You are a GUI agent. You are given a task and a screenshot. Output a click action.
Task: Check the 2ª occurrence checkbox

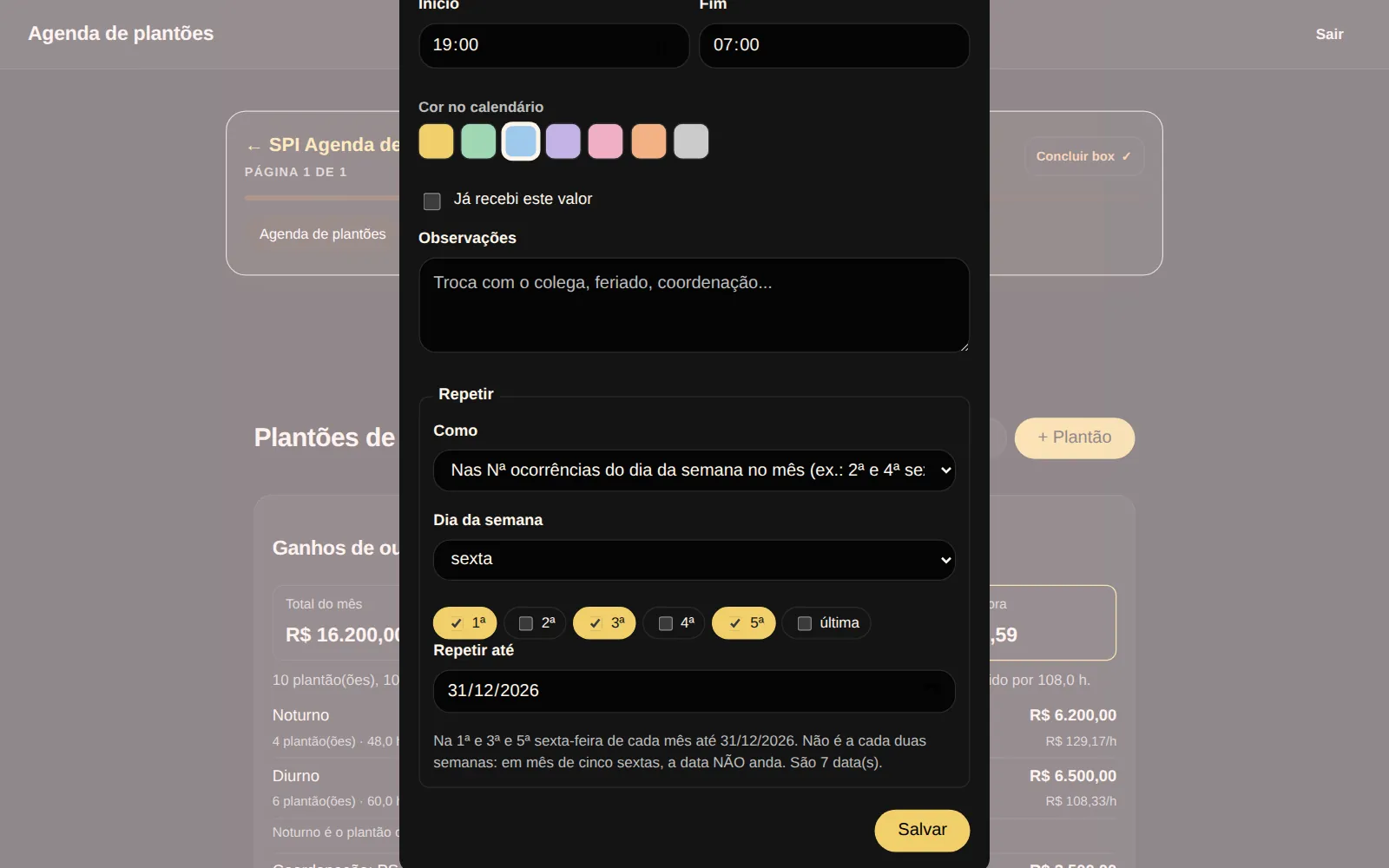click(526, 623)
